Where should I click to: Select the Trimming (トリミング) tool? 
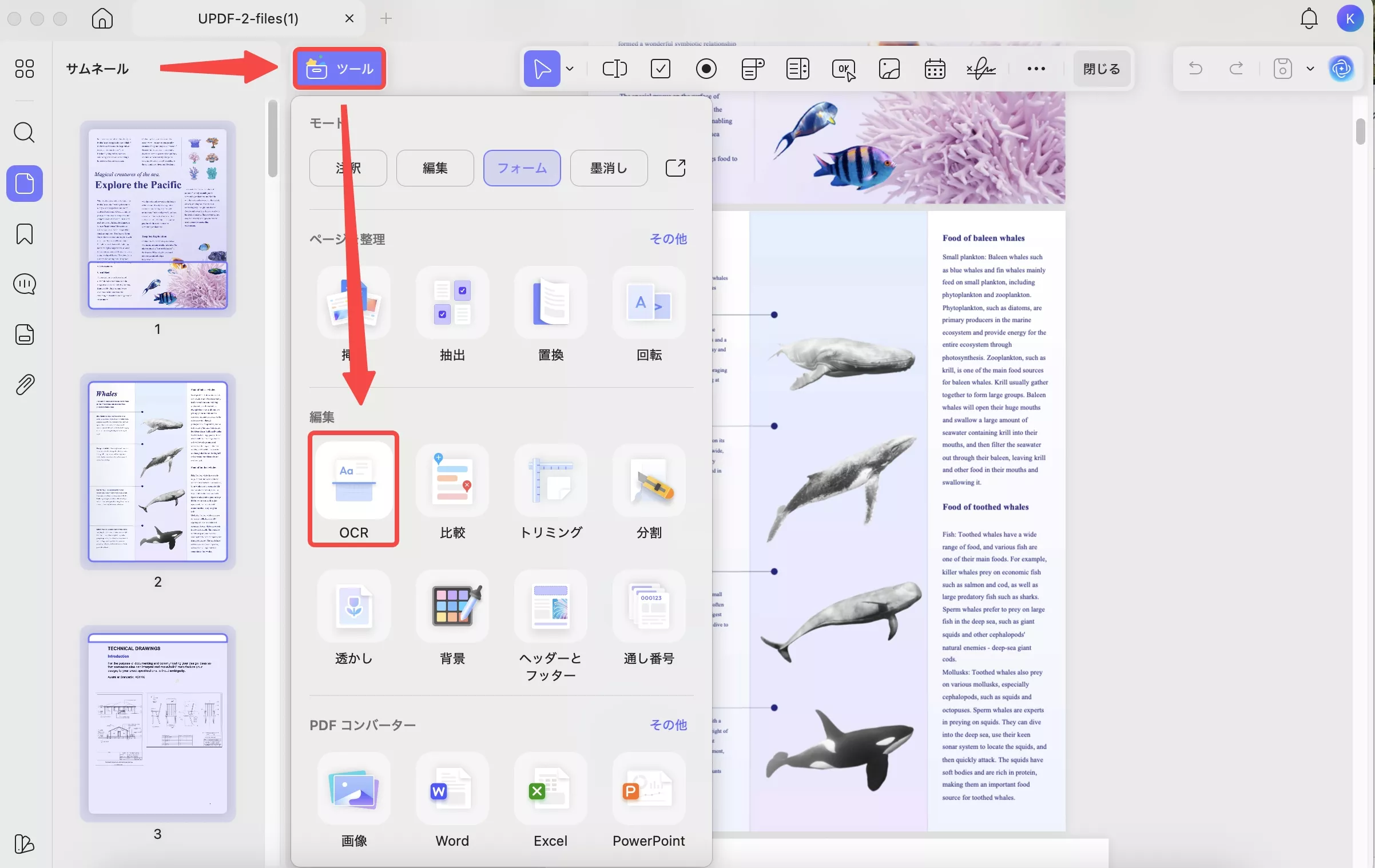click(550, 481)
